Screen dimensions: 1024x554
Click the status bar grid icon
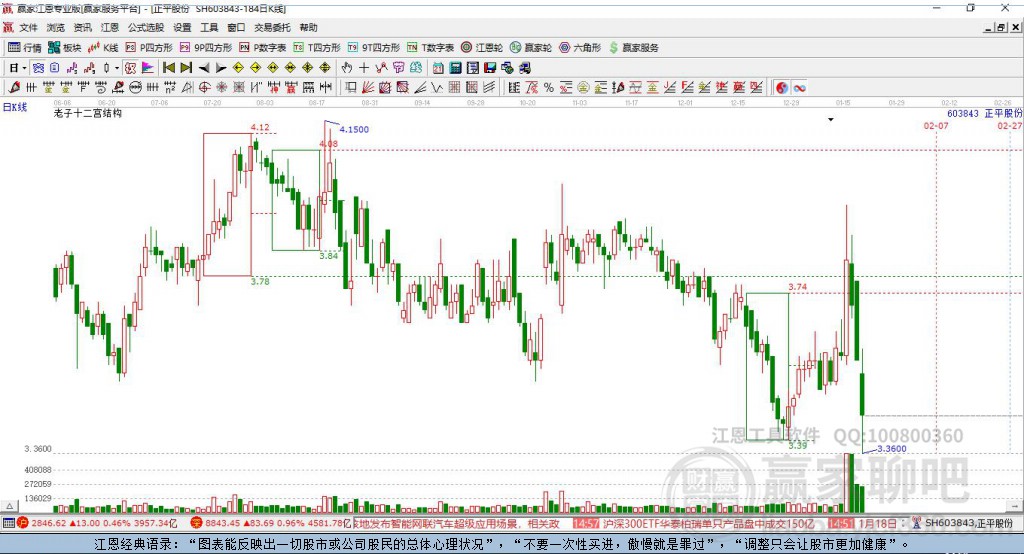pos(8,523)
